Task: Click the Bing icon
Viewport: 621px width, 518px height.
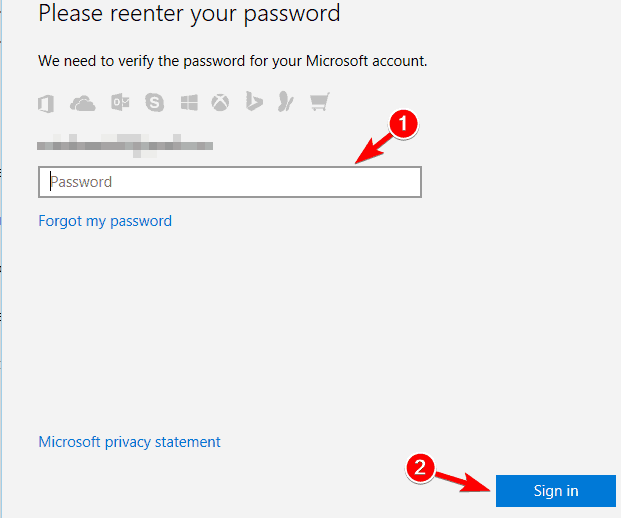Action: [254, 101]
